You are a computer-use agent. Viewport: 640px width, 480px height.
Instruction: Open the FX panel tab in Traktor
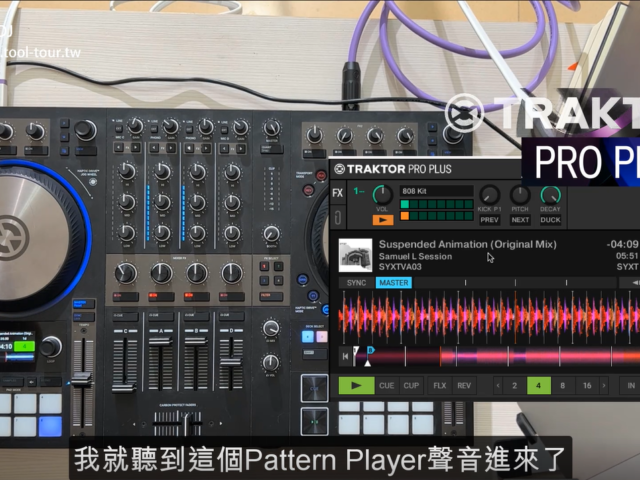tap(338, 193)
